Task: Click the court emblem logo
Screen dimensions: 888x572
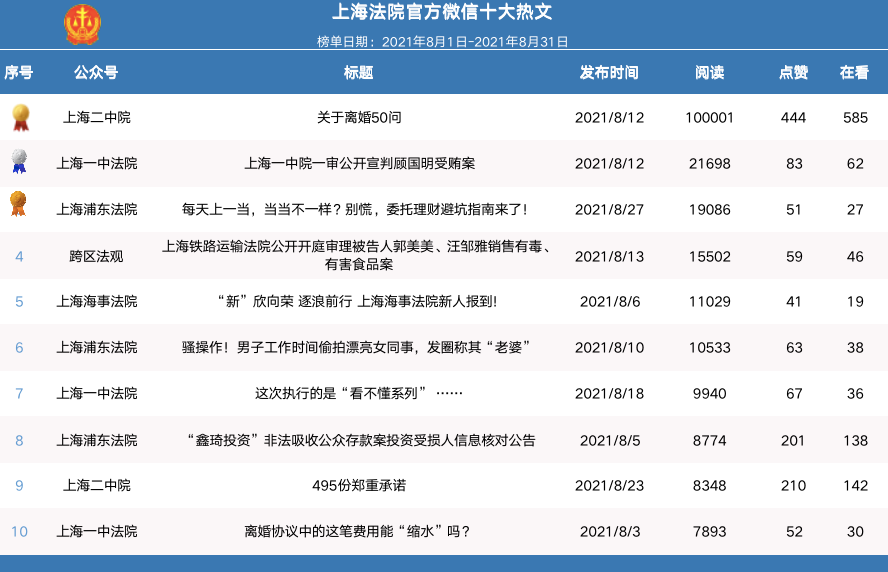Action: 82,24
